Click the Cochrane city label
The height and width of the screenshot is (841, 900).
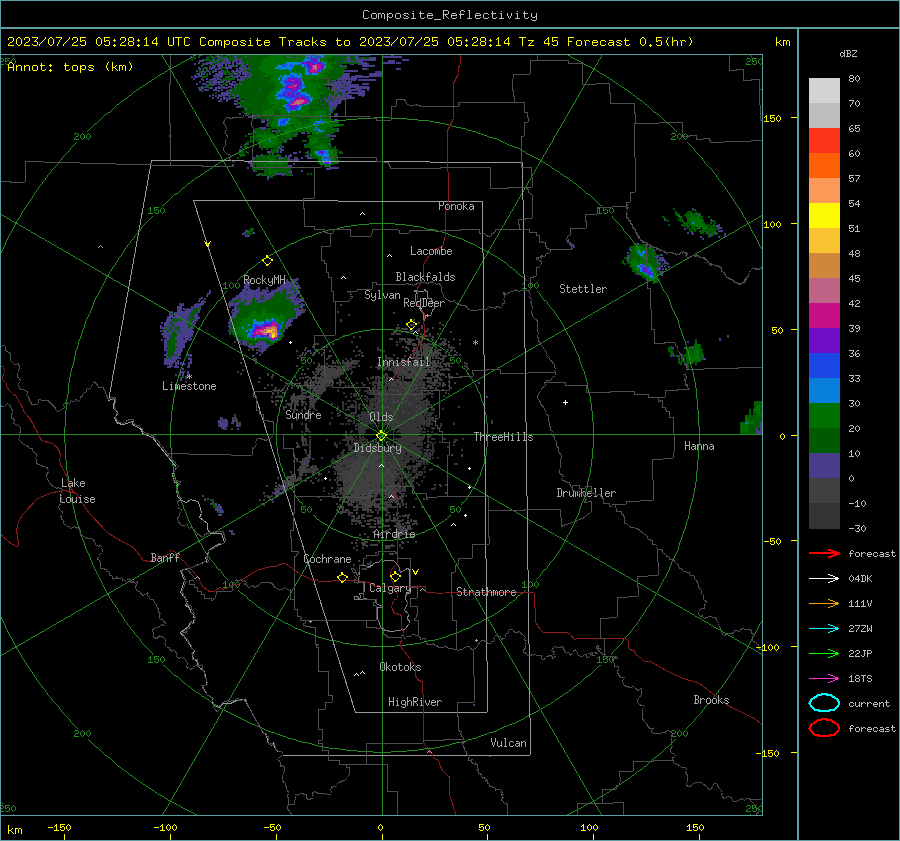(x=327, y=559)
